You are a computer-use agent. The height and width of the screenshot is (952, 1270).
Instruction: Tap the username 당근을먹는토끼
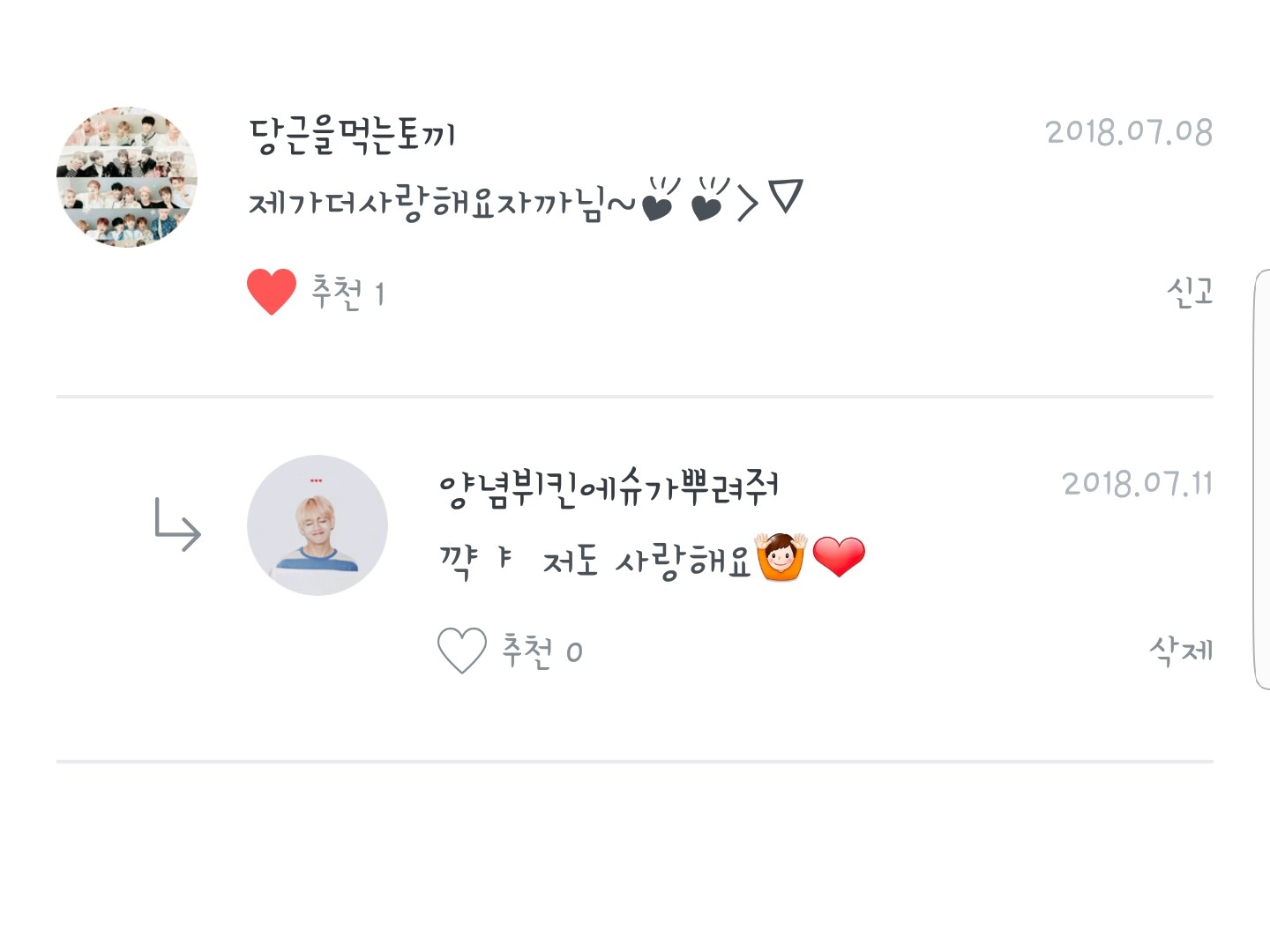point(352,135)
